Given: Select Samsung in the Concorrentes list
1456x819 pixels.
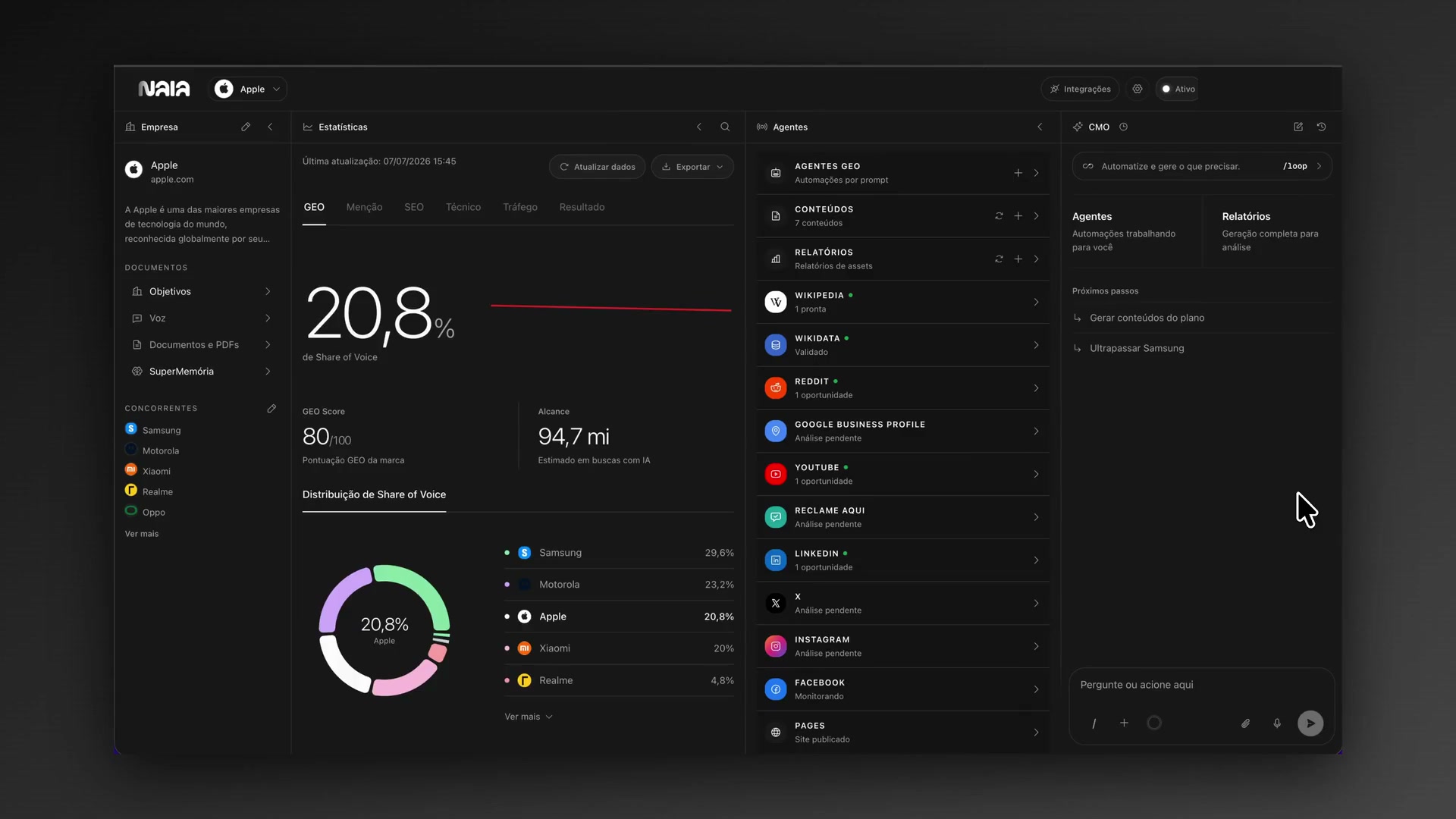Looking at the screenshot, I should click(153, 430).
